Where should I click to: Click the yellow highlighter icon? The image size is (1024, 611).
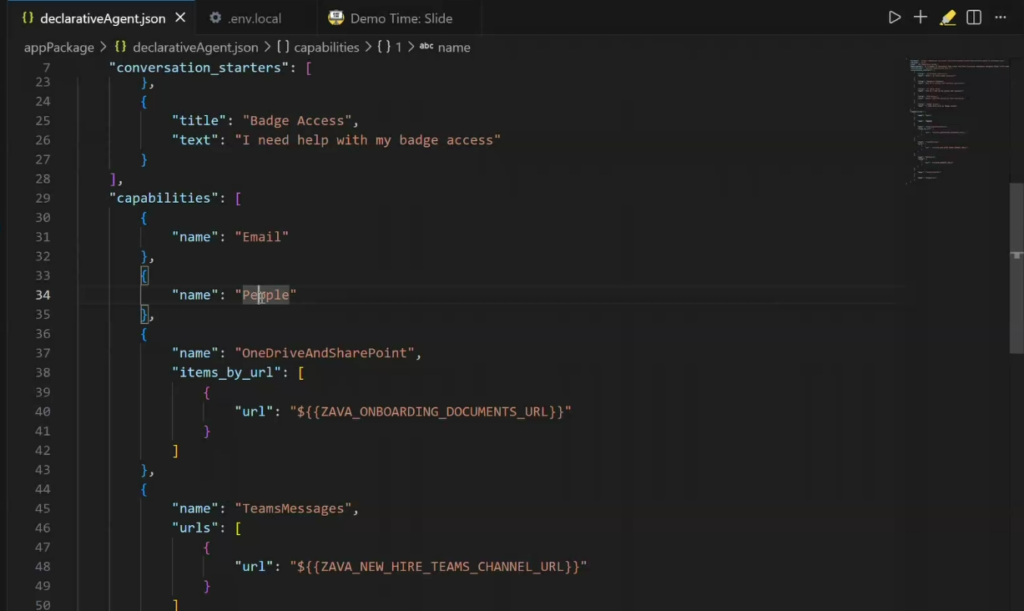pyautogui.click(x=947, y=18)
